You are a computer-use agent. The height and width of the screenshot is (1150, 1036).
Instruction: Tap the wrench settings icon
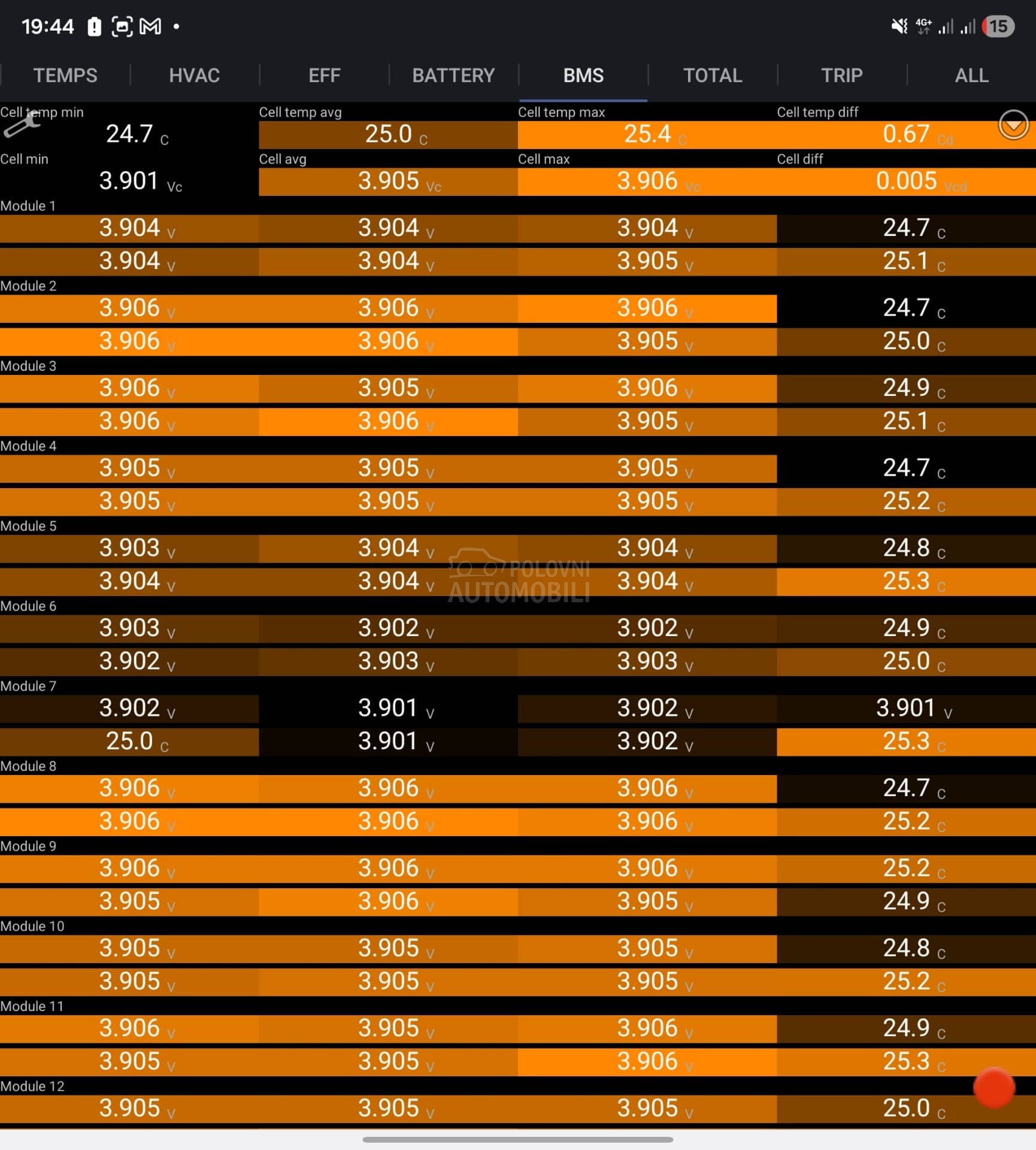click(x=22, y=125)
